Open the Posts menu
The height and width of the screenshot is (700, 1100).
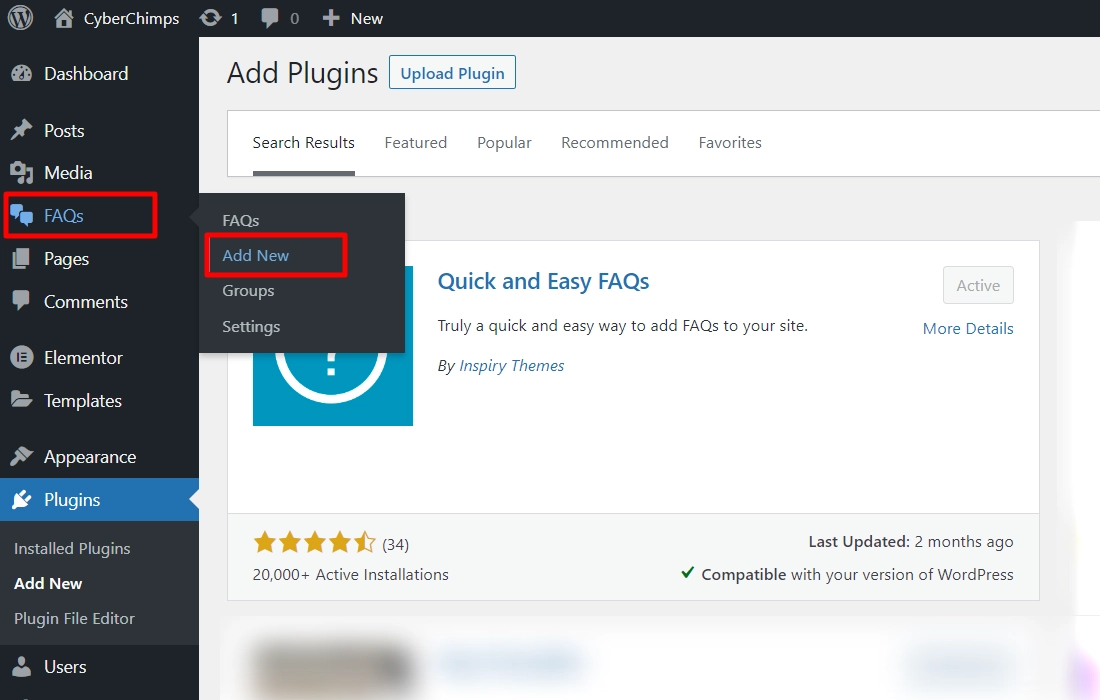click(100, 130)
